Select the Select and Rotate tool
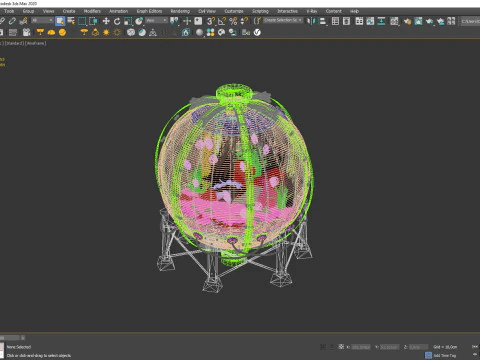The height and width of the screenshot is (360, 480). (x=117, y=21)
